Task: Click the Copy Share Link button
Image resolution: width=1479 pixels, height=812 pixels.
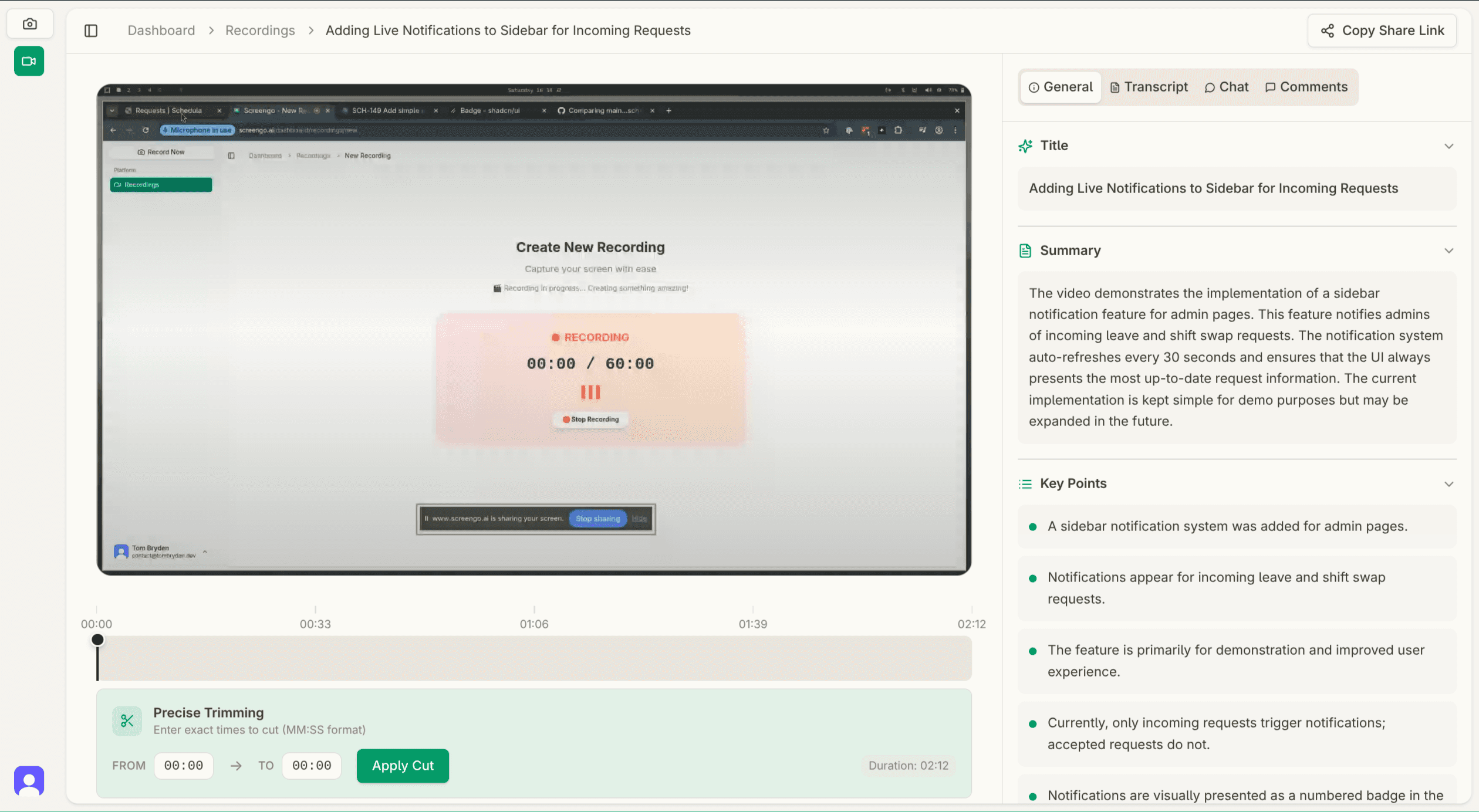Action: click(x=1382, y=31)
